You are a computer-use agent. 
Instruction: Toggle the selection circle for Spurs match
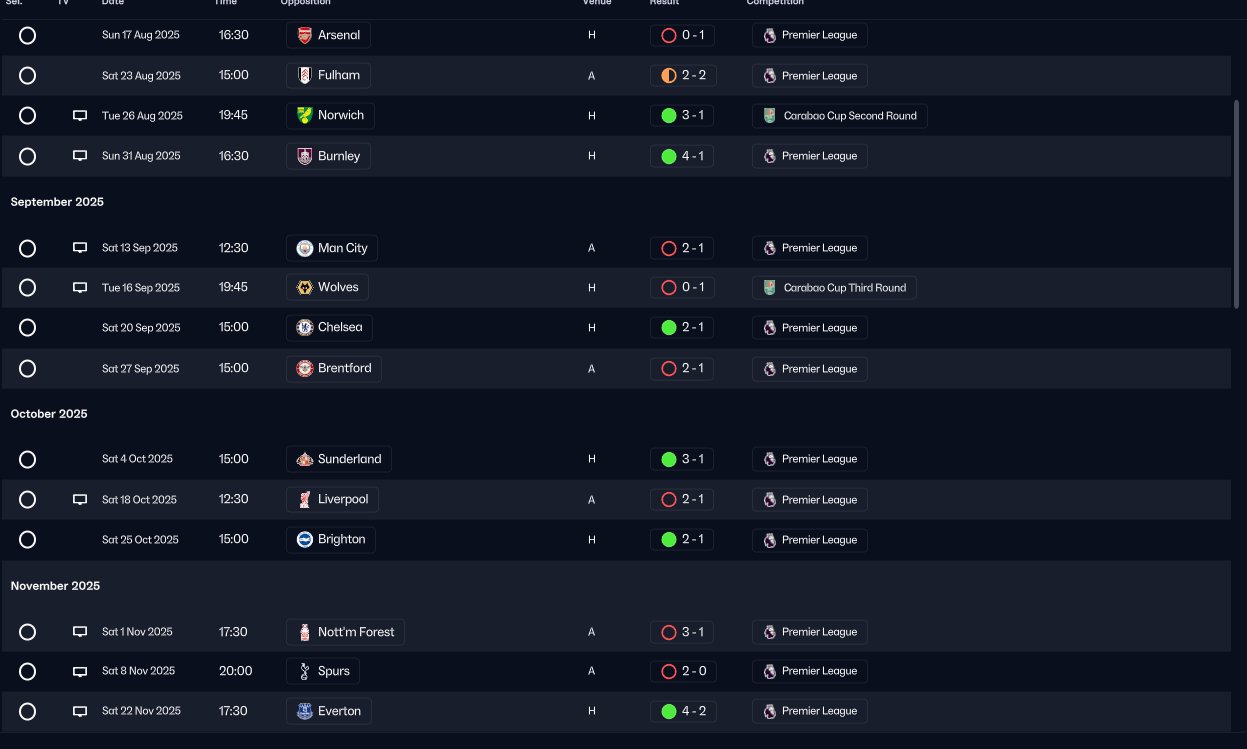[28, 672]
